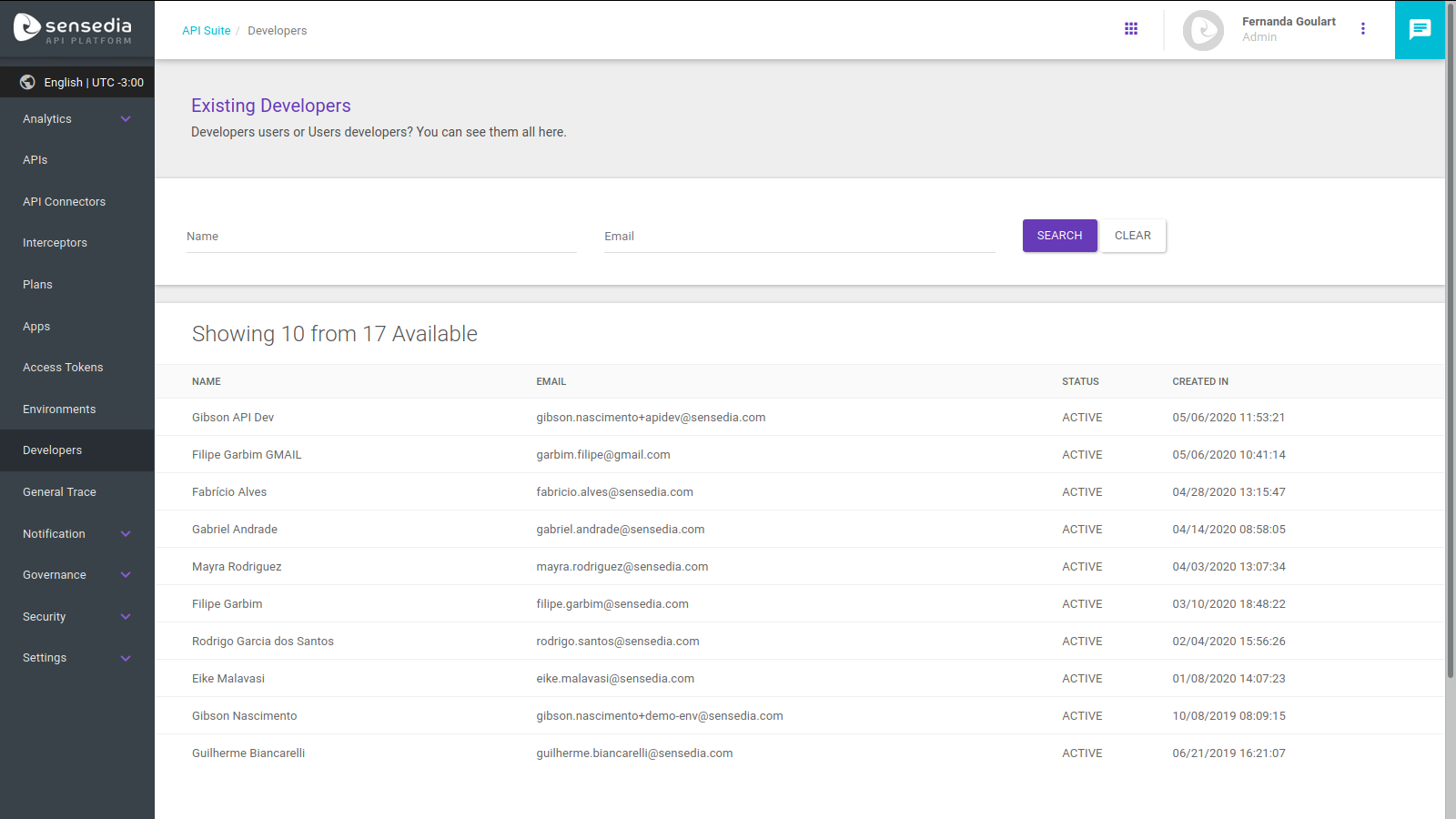Click the CLEAR button
1456x819 pixels.
pos(1132,236)
